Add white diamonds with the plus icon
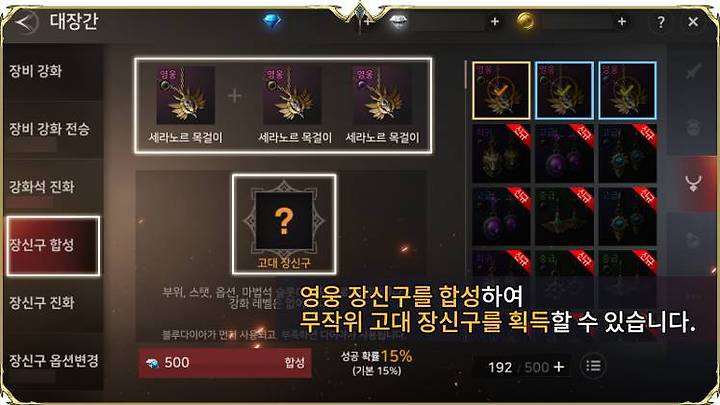This screenshot has height=405, width=720. coord(495,21)
